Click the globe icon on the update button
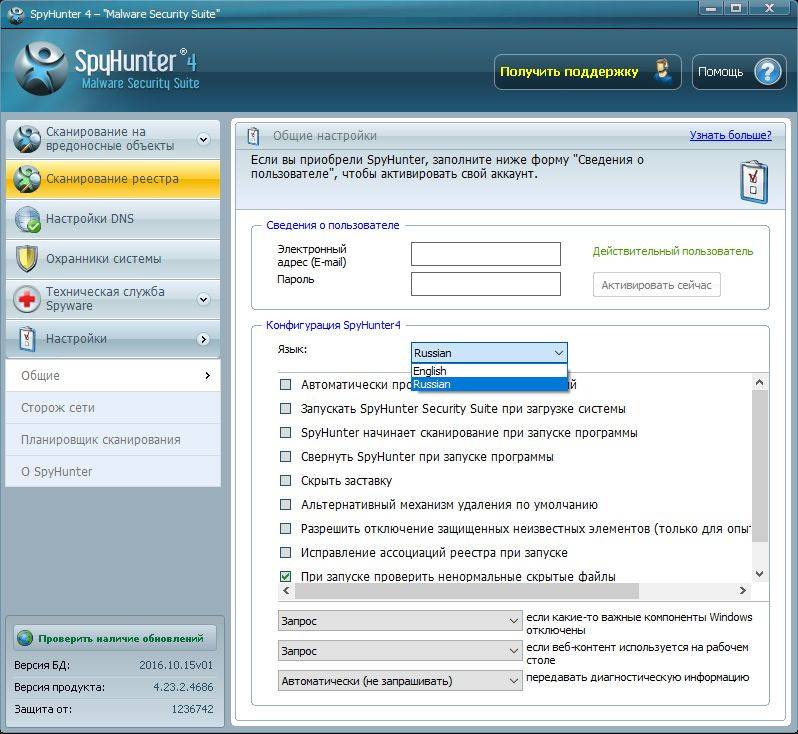Viewport: 798px width, 734px height. (24, 638)
